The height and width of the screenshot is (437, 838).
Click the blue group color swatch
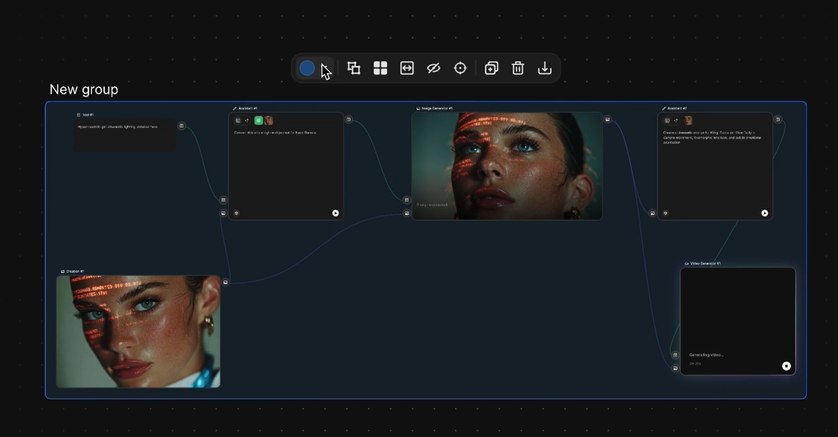click(307, 68)
